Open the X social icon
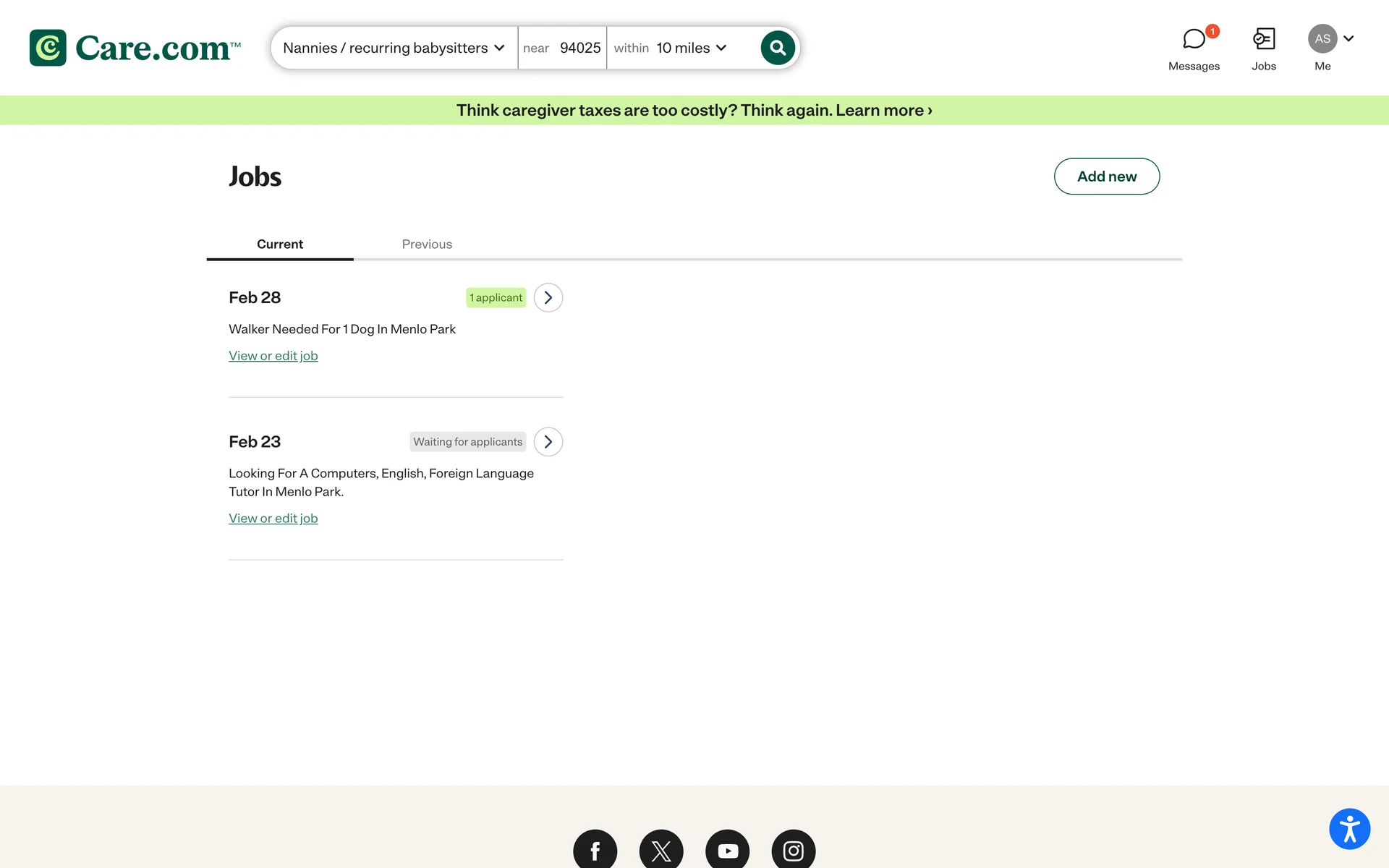The width and height of the screenshot is (1389, 868). tap(660, 851)
